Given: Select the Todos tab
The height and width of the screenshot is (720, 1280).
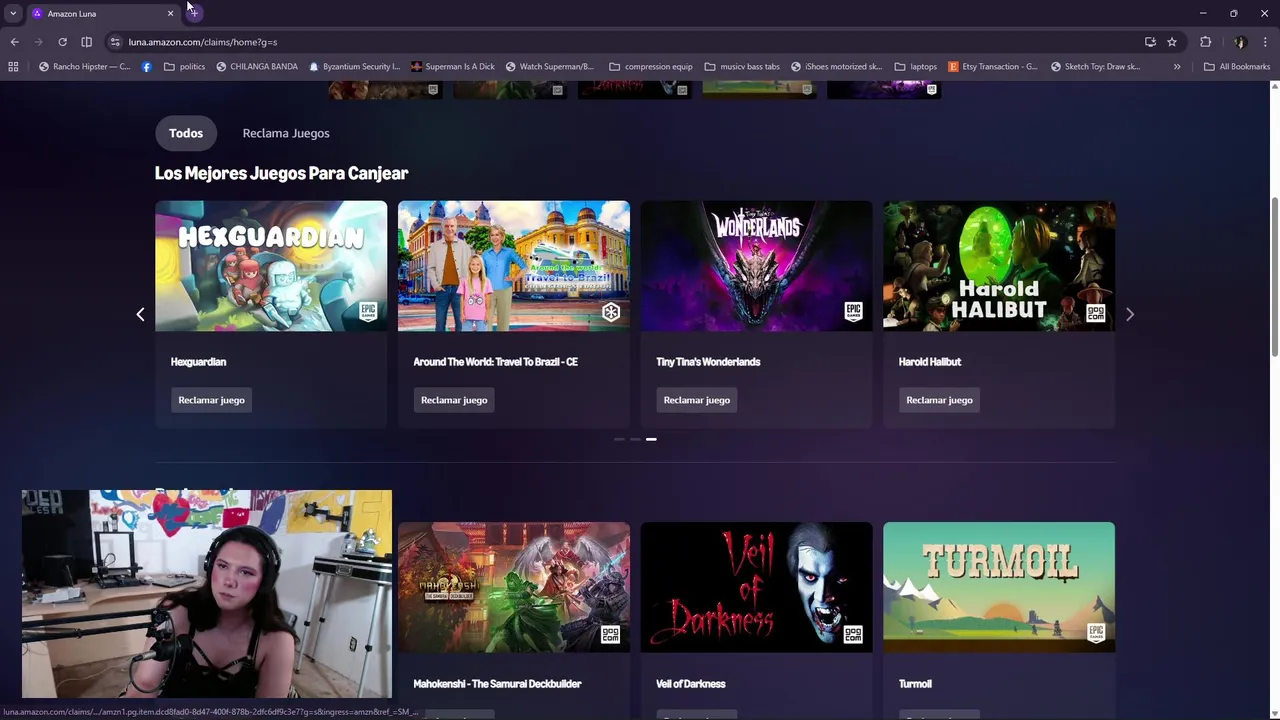Looking at the screenshot, I should click(x=186, y=133).
